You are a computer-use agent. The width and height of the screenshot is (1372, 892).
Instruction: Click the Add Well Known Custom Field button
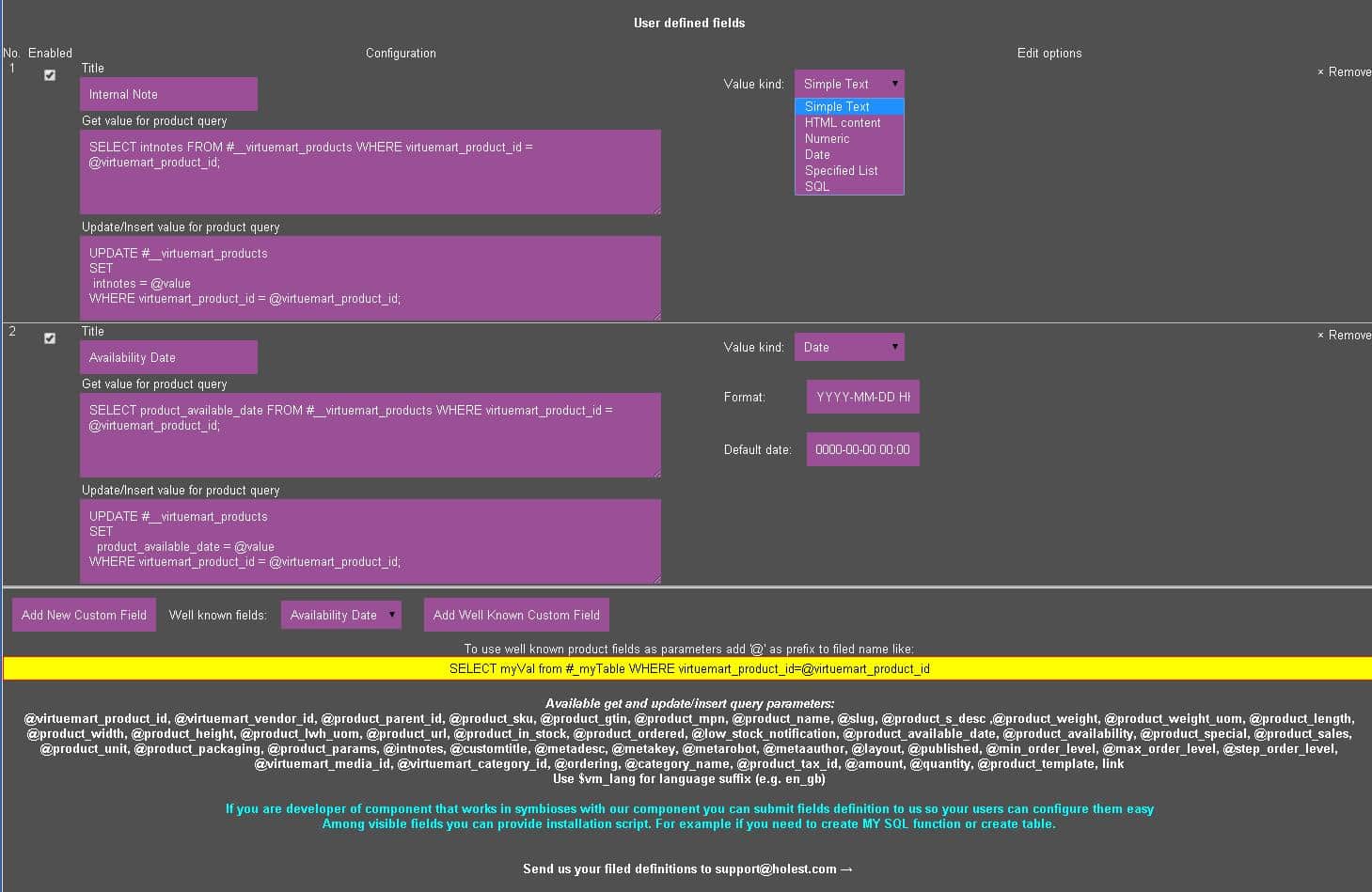click(516, 614)
